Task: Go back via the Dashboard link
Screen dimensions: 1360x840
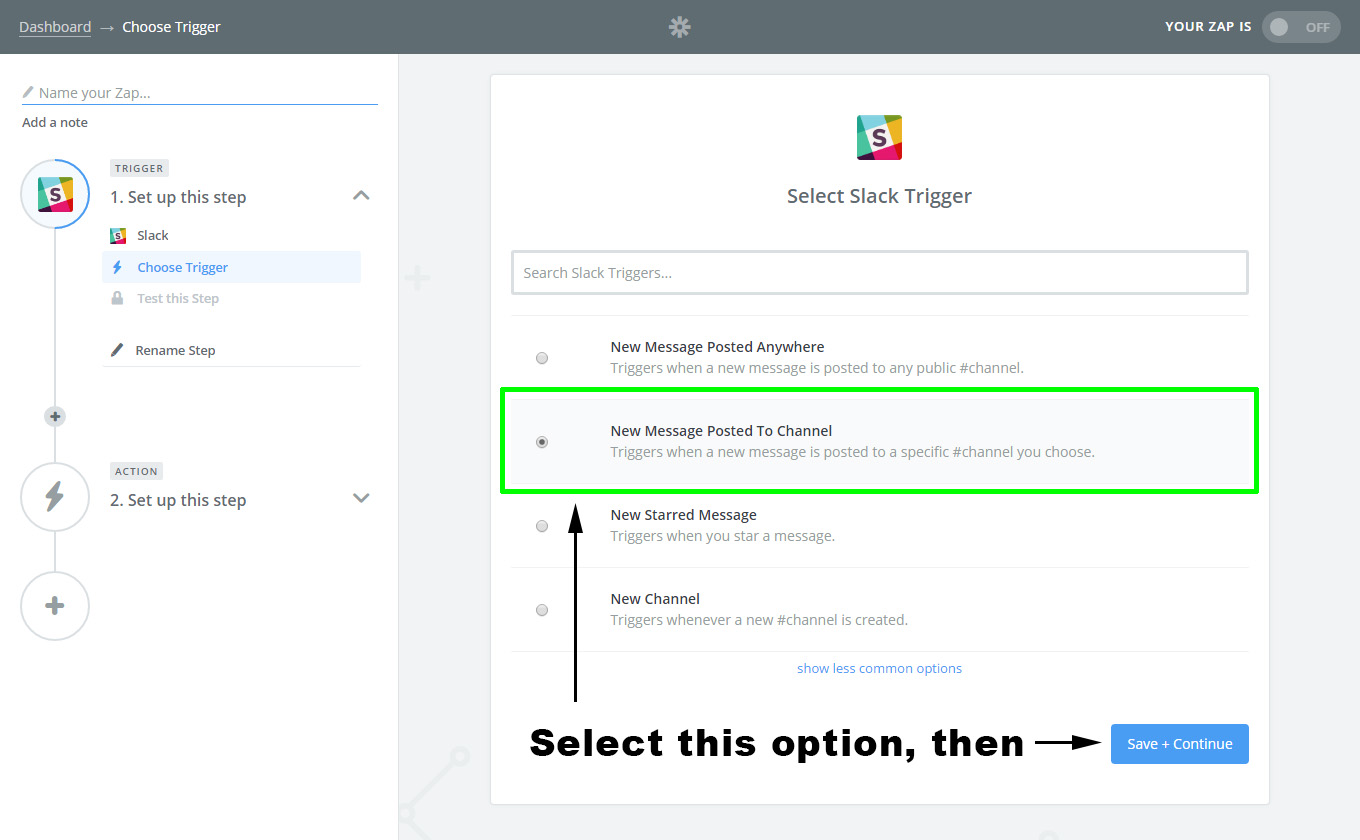Action: (x=55, y=27)
